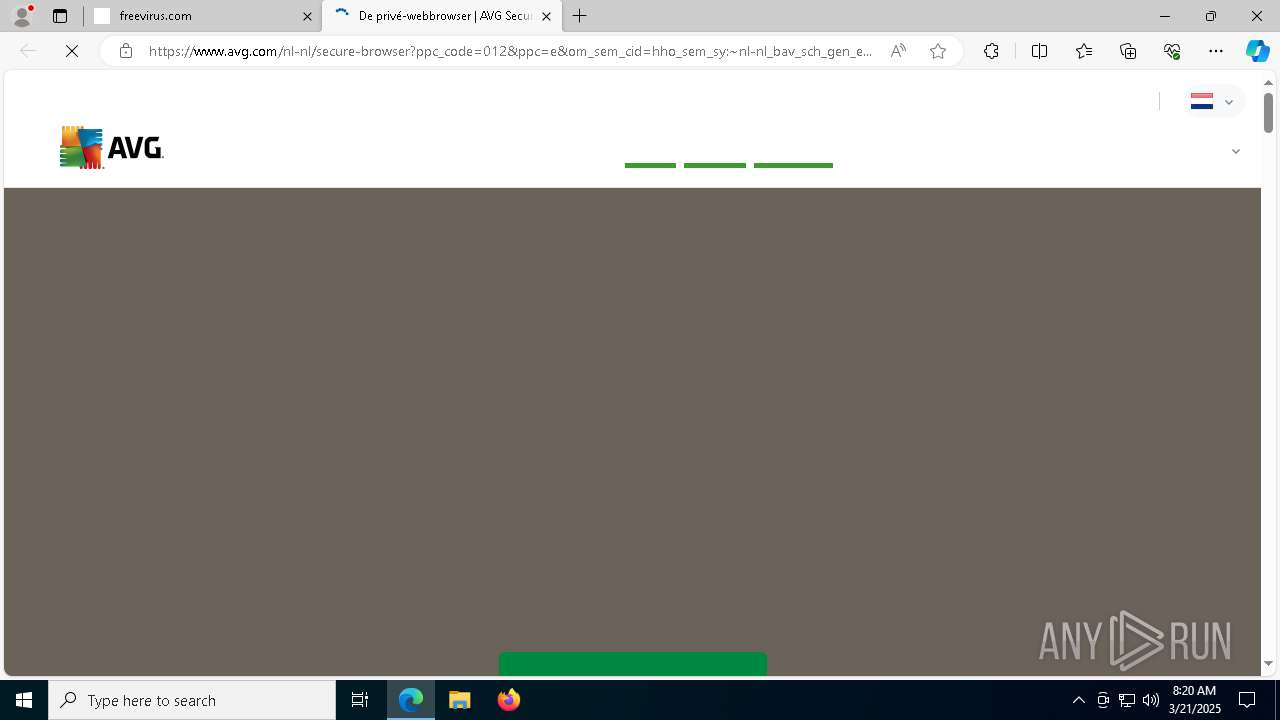Open the clock showing 8:20 AM
The height and width of the screenshot is (720, 1280).
1194,700
